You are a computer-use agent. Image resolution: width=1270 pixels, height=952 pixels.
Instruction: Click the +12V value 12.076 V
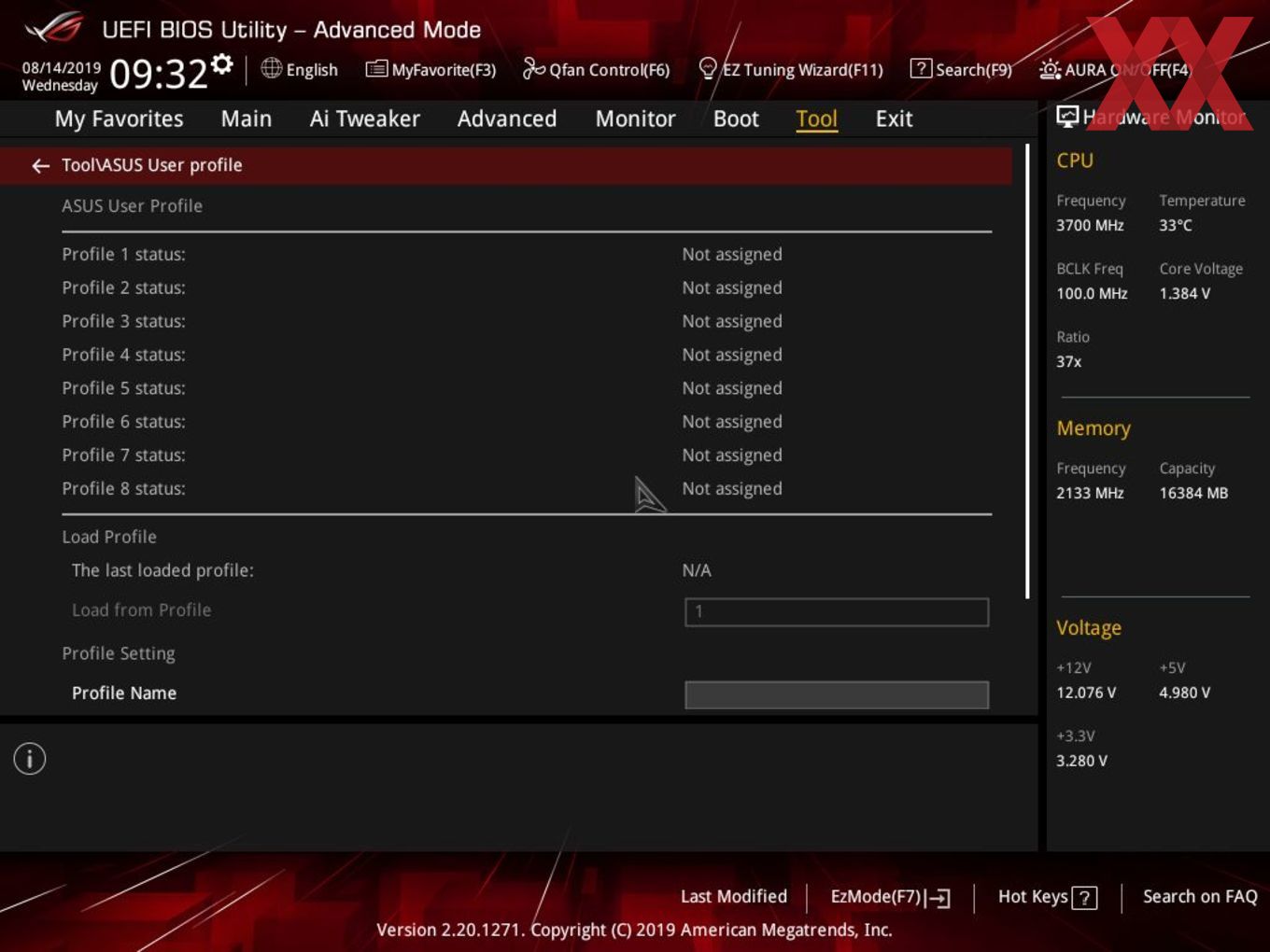coord(1086,693)
